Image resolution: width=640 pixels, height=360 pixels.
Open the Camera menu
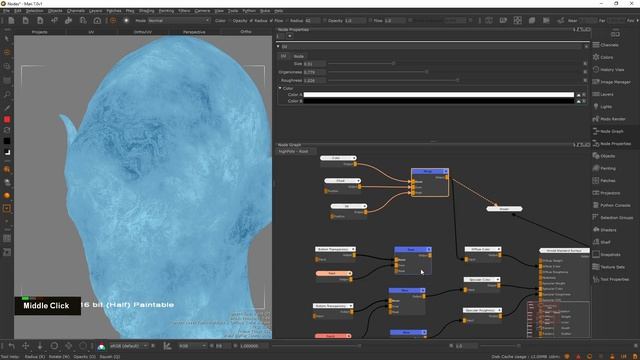point(202,11)
